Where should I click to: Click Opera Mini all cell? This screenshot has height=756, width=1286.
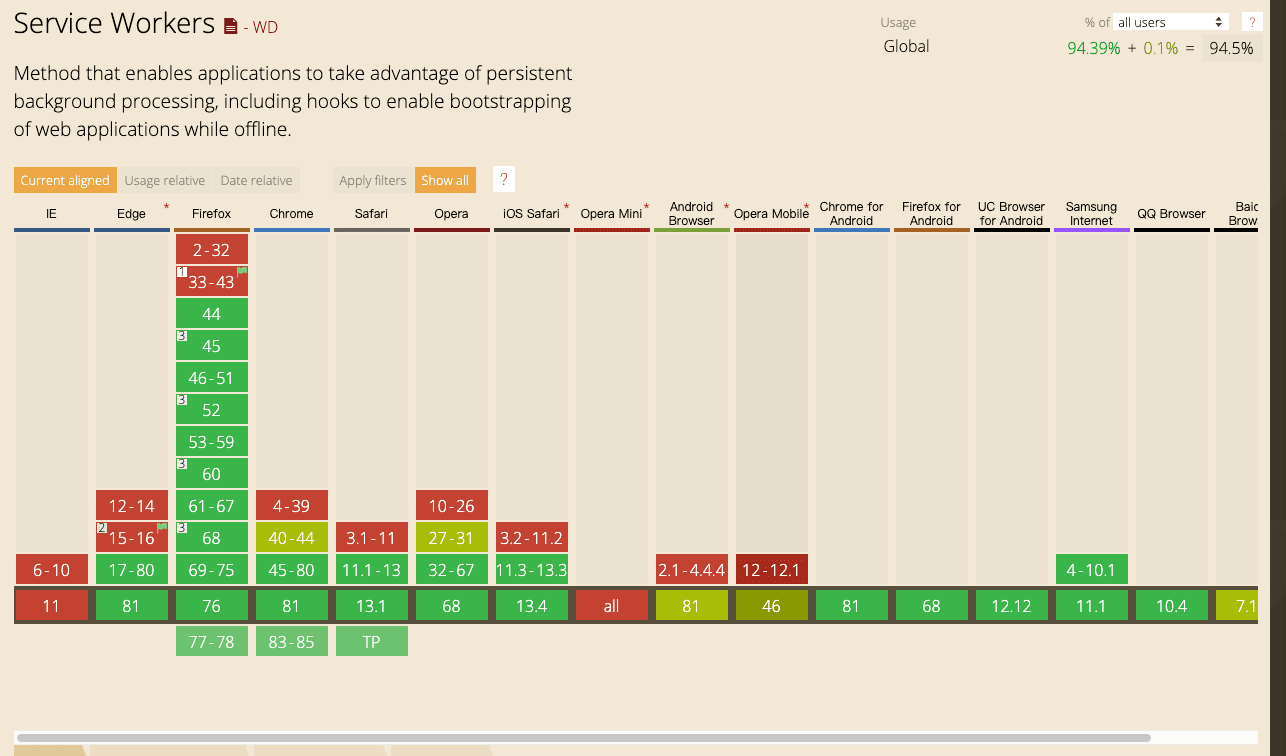(x=612, y=606)
